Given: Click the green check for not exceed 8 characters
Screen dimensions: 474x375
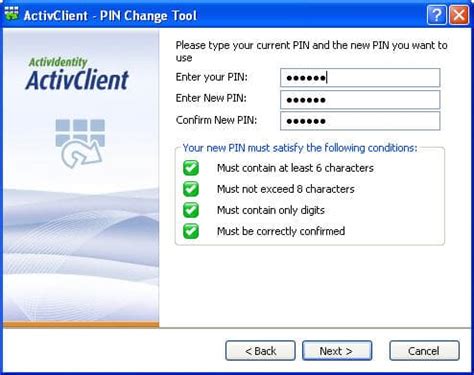Looking at the screenshot, I should pyautogui.click(x=191, y=189).
